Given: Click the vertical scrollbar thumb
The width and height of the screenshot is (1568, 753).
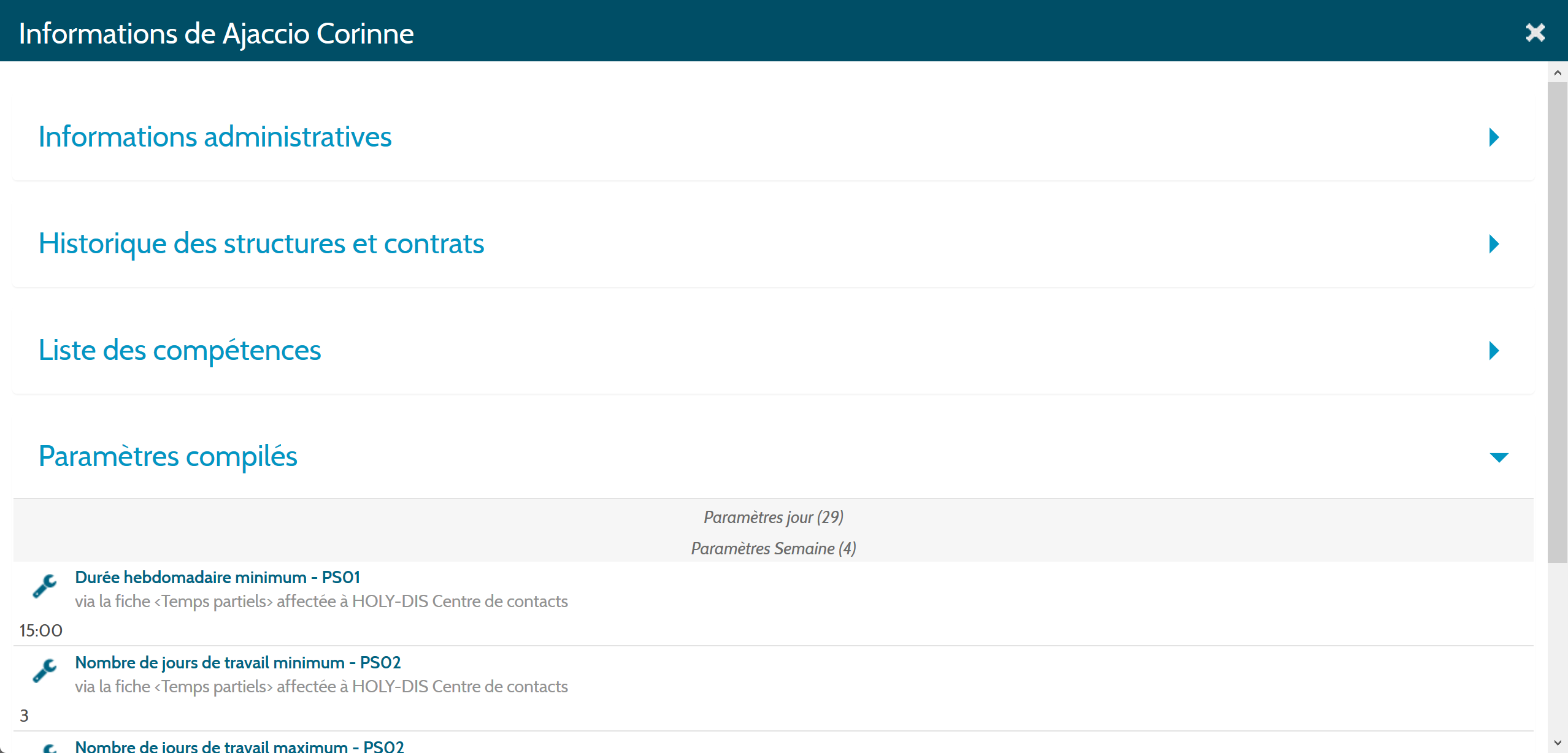Looking at the screenshot, I should point(1558,323).
